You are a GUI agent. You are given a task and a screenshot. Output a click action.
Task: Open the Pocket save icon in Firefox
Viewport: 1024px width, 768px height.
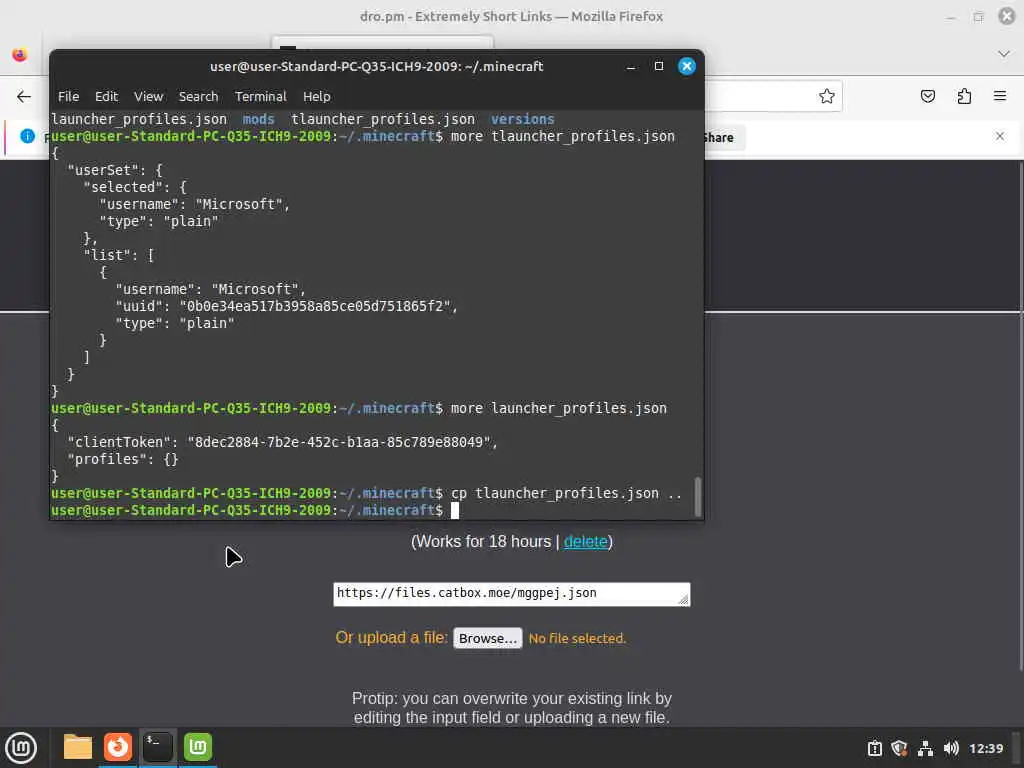point(927,97)
